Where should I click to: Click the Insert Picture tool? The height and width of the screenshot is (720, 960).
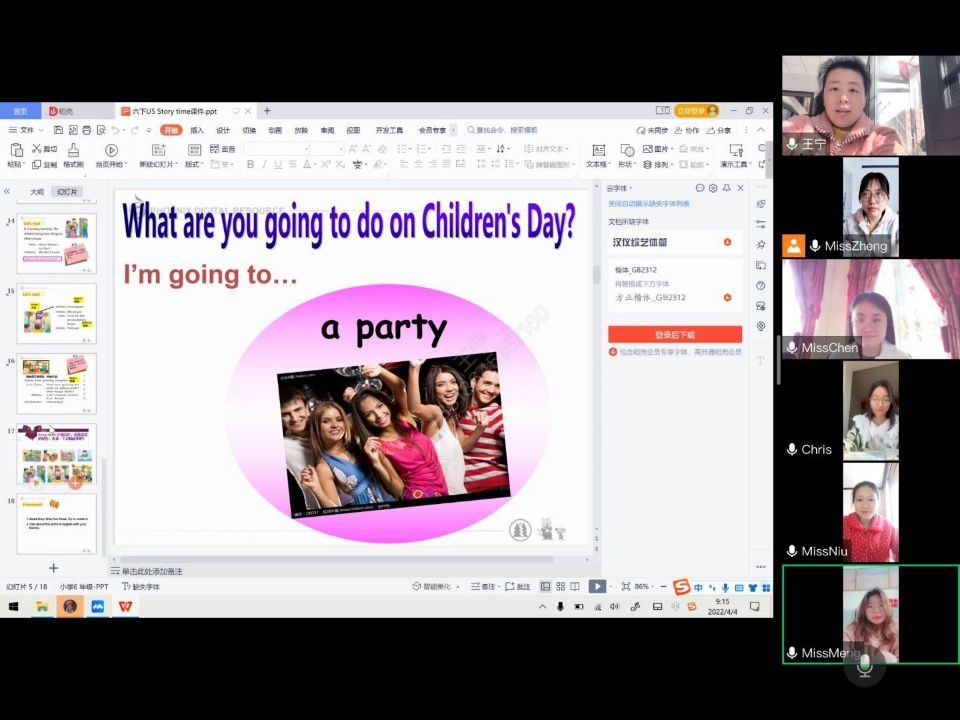(x=657, y=149)
